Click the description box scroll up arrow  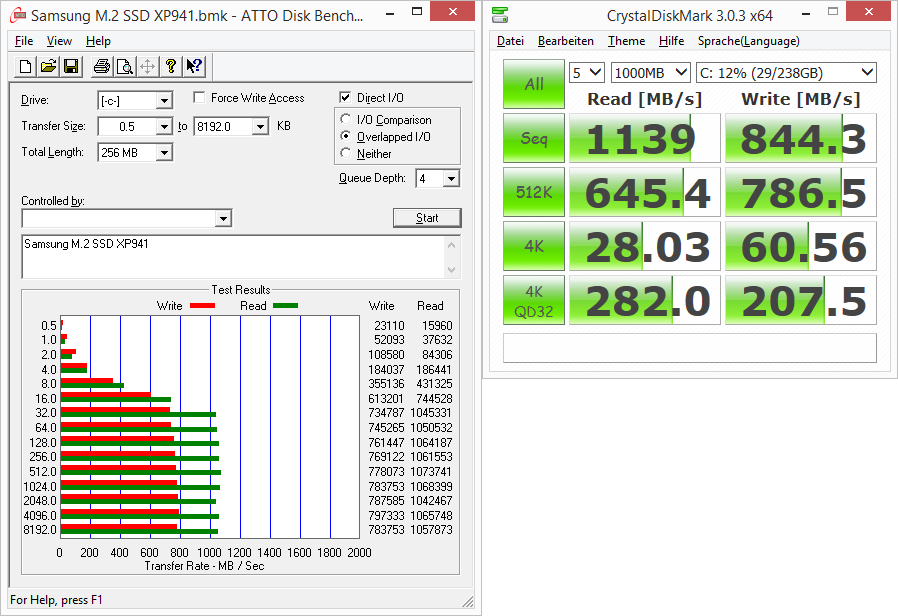click(x=451, y=244)
